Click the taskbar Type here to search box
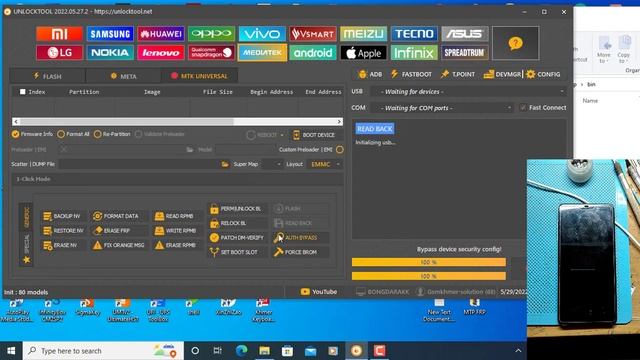 tap(103, 351)
